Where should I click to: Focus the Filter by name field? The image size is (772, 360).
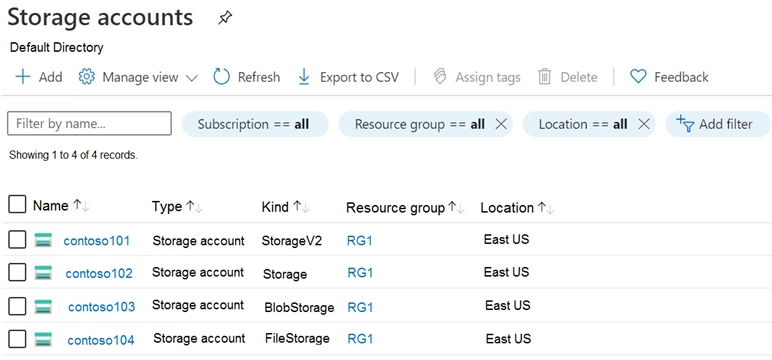click(90, 123)
